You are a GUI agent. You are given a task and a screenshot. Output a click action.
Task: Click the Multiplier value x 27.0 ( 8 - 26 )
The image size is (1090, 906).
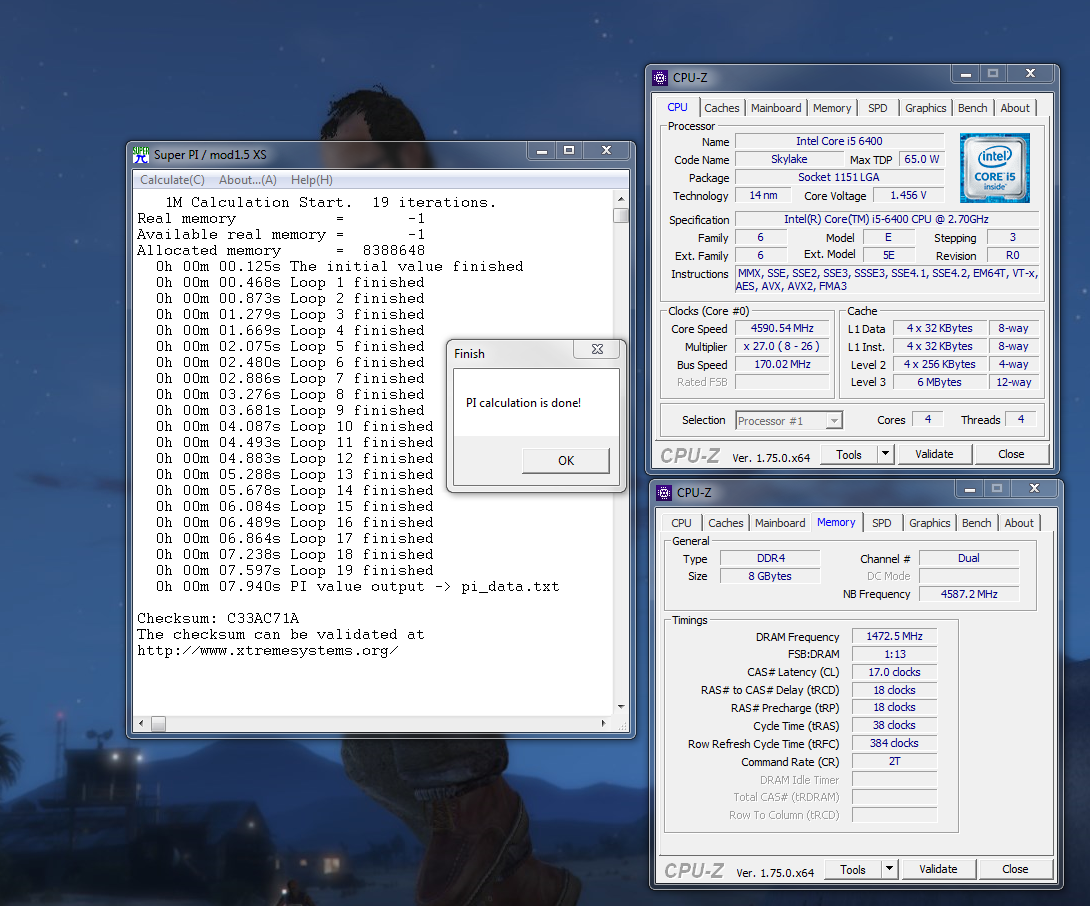[x=782, y=346]
